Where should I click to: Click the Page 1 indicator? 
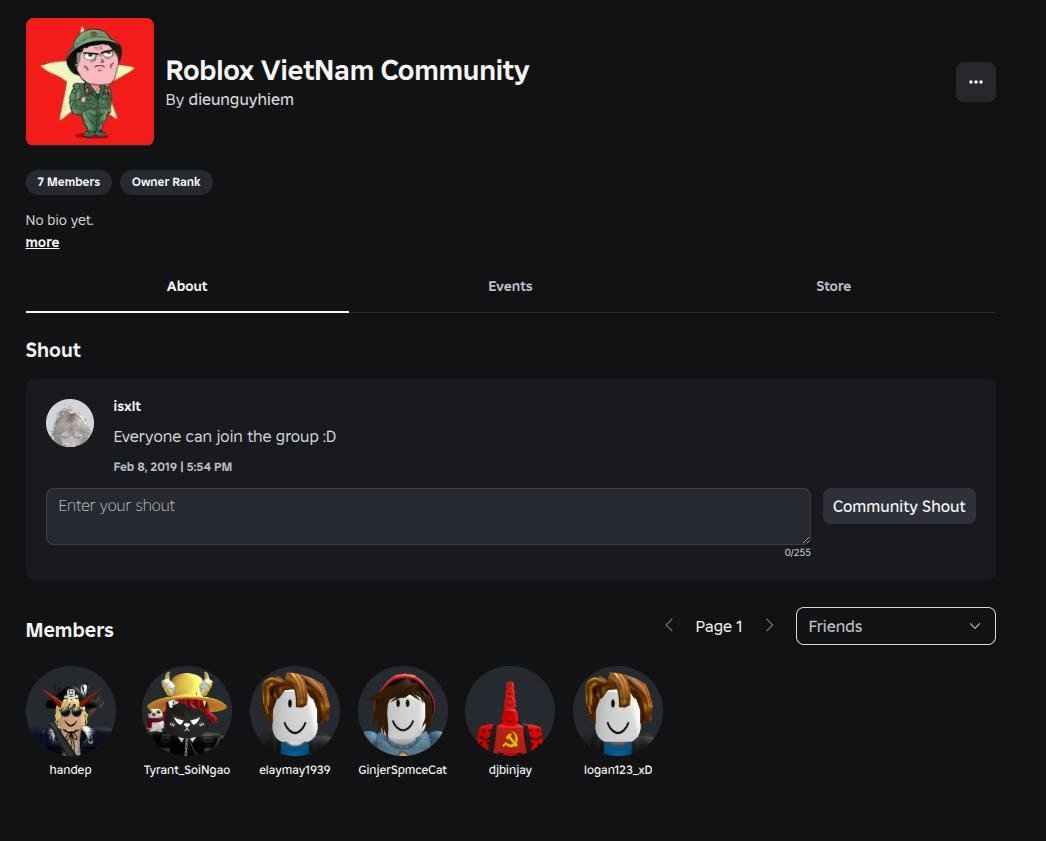[x=719, y=626]
